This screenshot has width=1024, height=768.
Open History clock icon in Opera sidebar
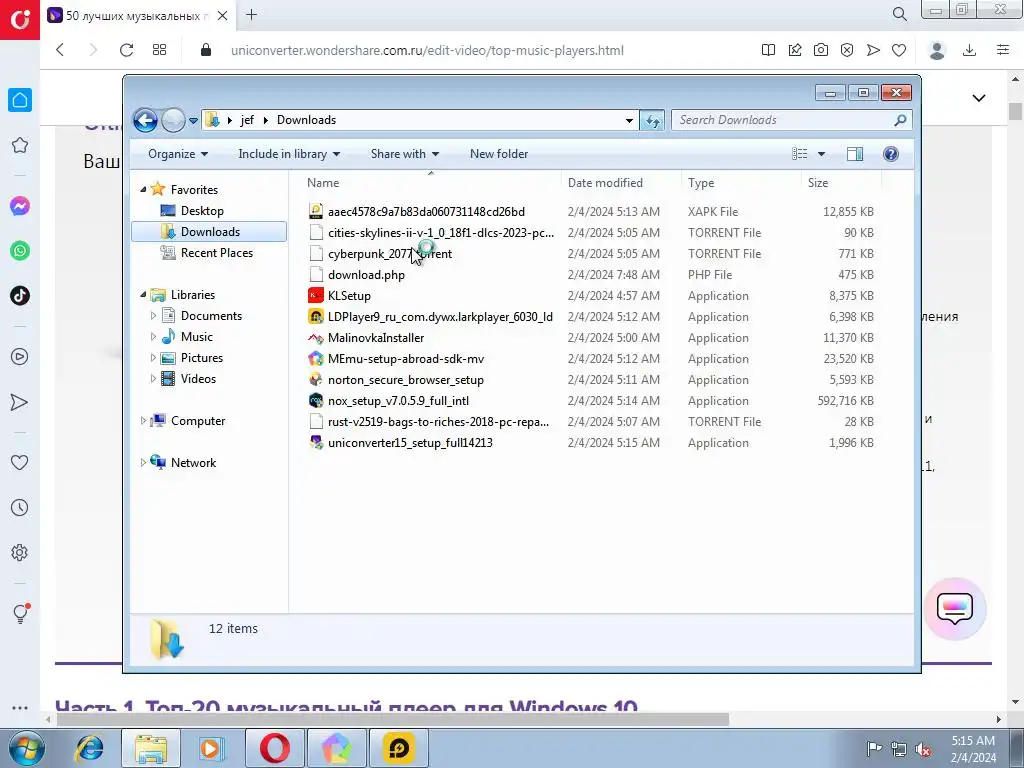click(x=20, y=507)
